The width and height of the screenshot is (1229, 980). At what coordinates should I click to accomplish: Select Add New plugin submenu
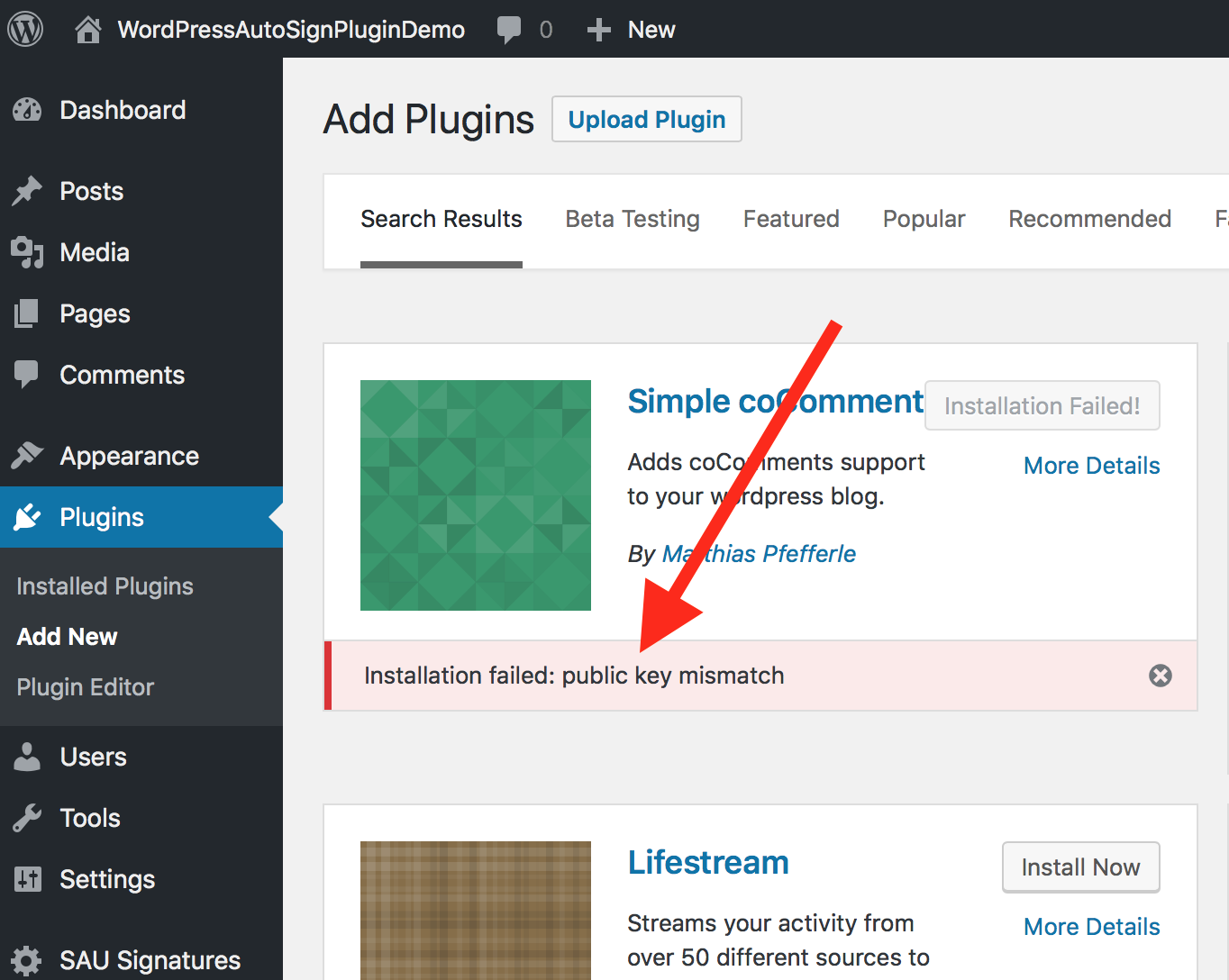[67, 637]
